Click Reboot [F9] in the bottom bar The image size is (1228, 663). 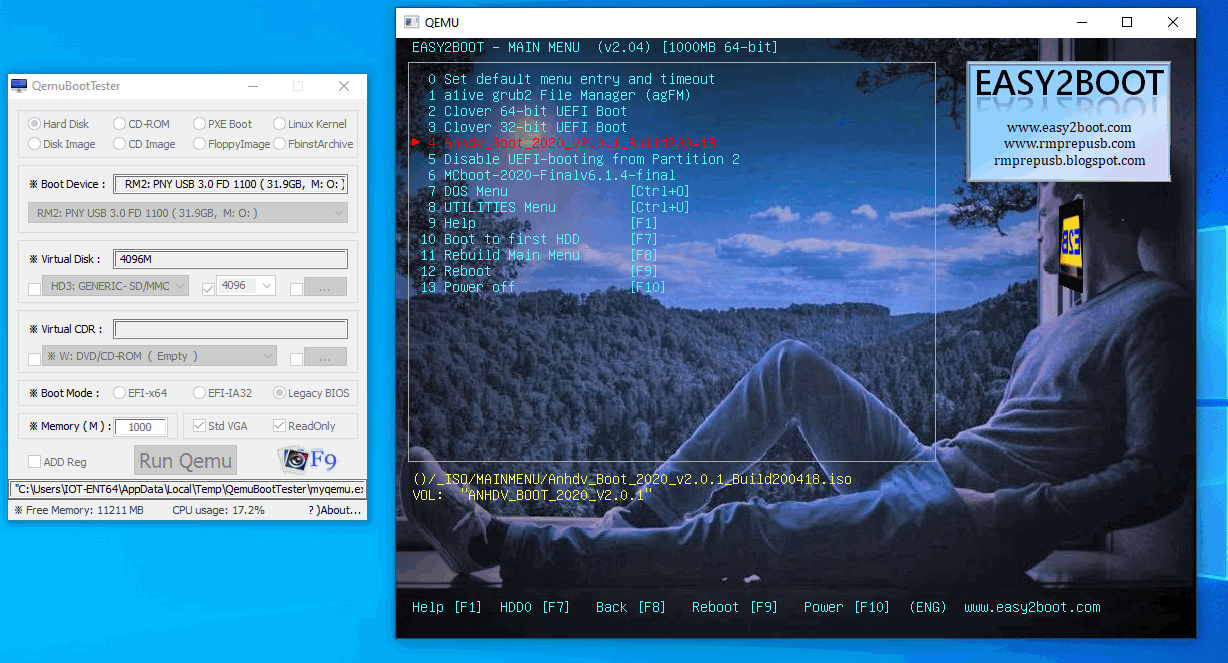[735, 607]
